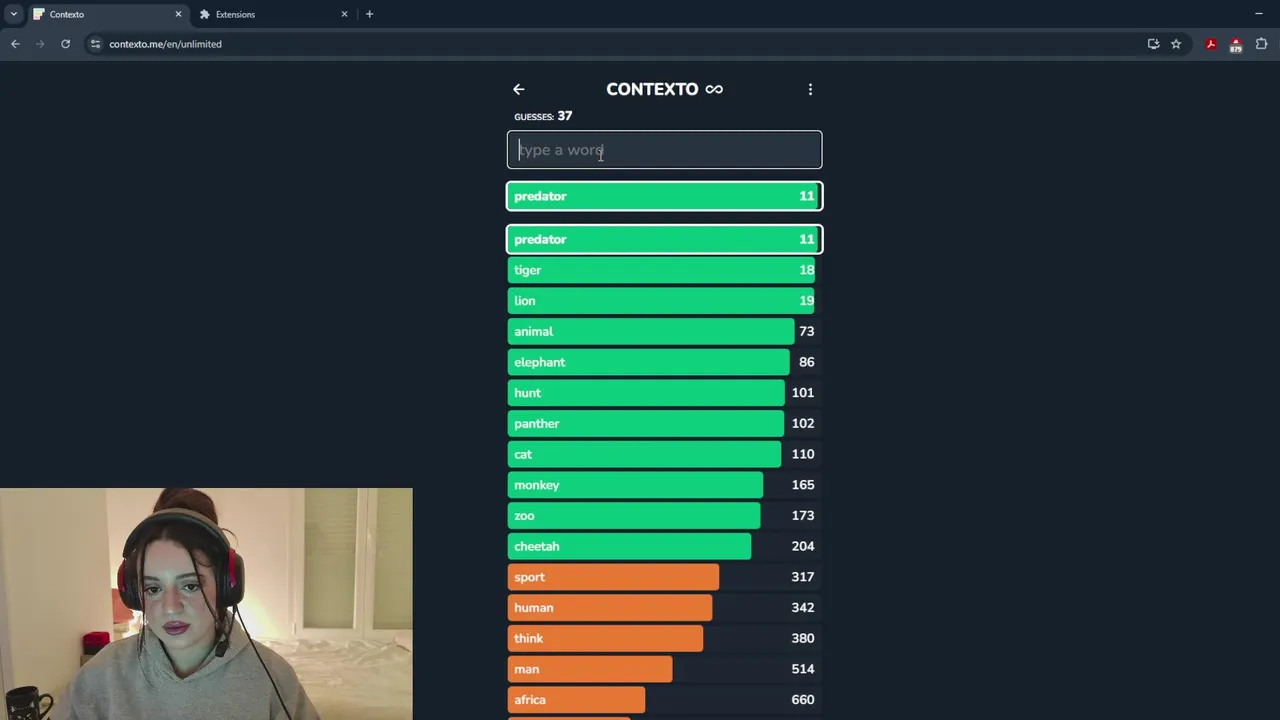
Task: Click the orange 'sport' guess row
Action: coord(664,577)
